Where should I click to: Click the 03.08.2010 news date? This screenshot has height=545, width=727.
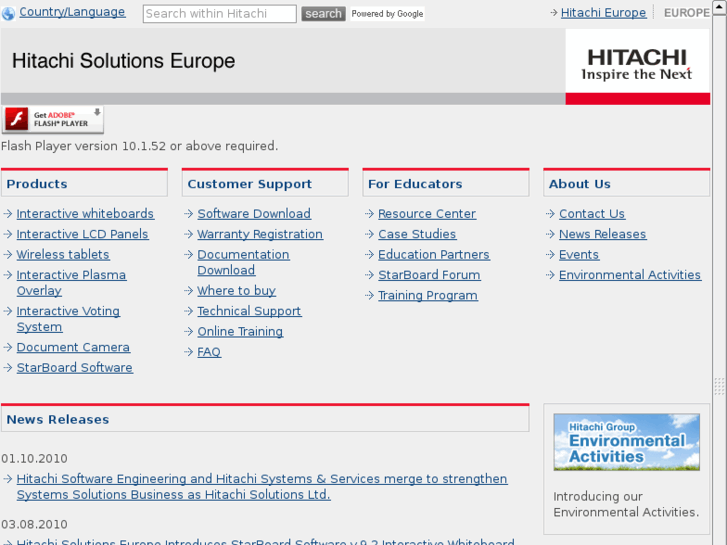[34, 525]
